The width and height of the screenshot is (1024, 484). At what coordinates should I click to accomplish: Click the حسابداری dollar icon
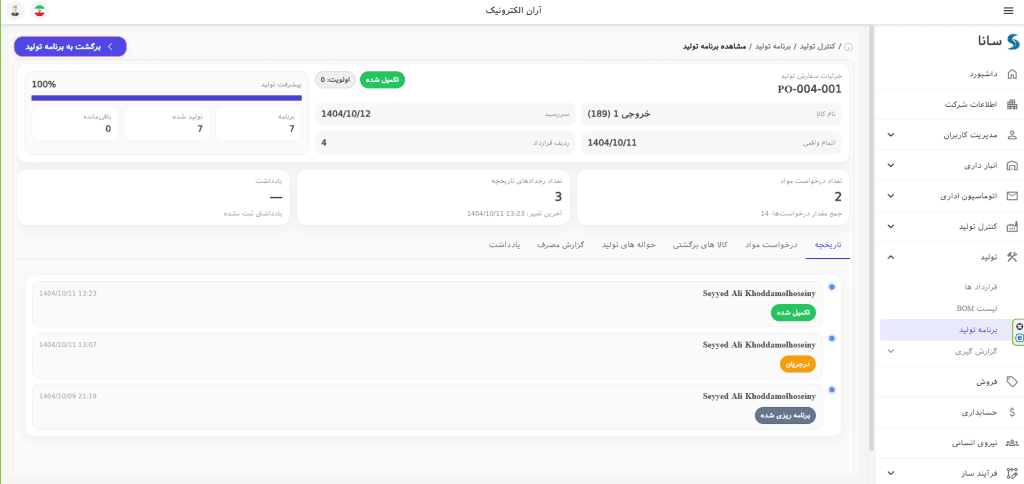pyautogui.click(x=1012, y=412)
